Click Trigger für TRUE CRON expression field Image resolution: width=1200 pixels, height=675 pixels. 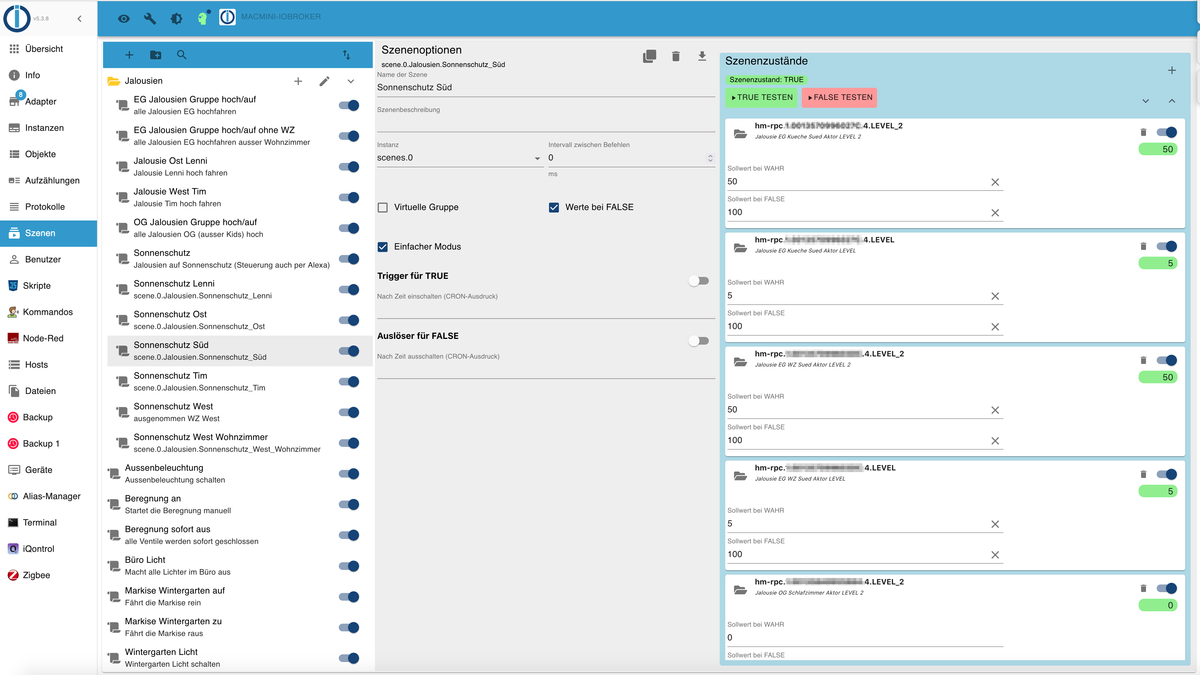[546, 309]
